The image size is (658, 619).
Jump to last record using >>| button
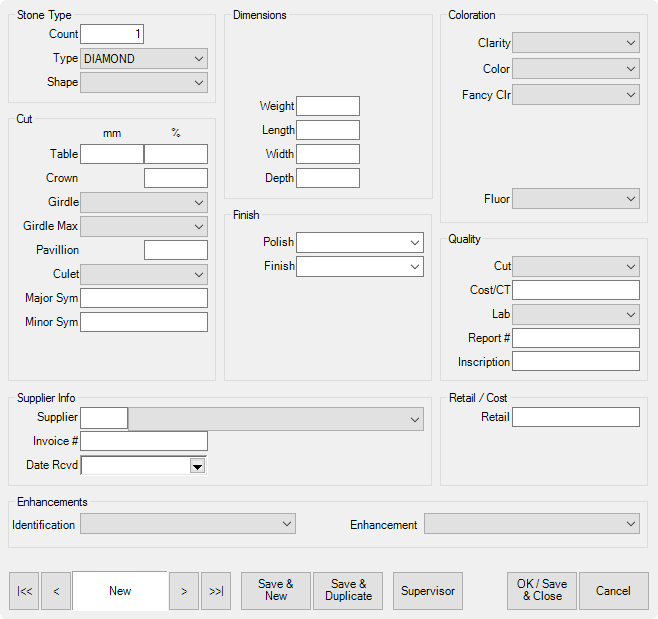point(216,591)
